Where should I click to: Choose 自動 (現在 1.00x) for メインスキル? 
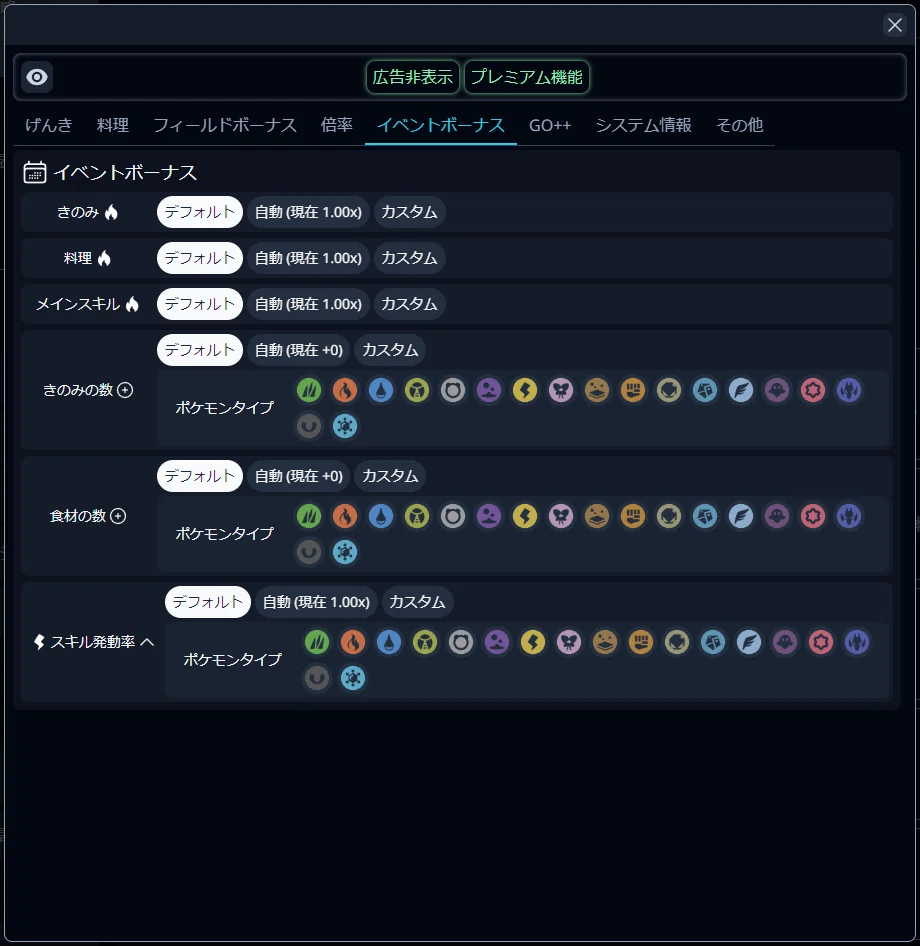[308, 304]
